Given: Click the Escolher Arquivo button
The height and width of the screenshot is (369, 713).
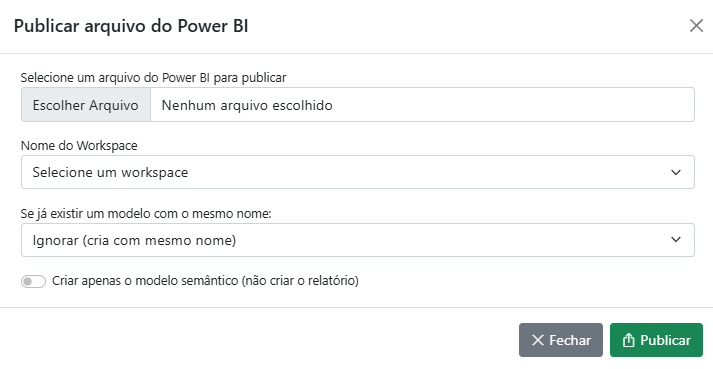Looking at the screenshot, I should pos(85,105).
